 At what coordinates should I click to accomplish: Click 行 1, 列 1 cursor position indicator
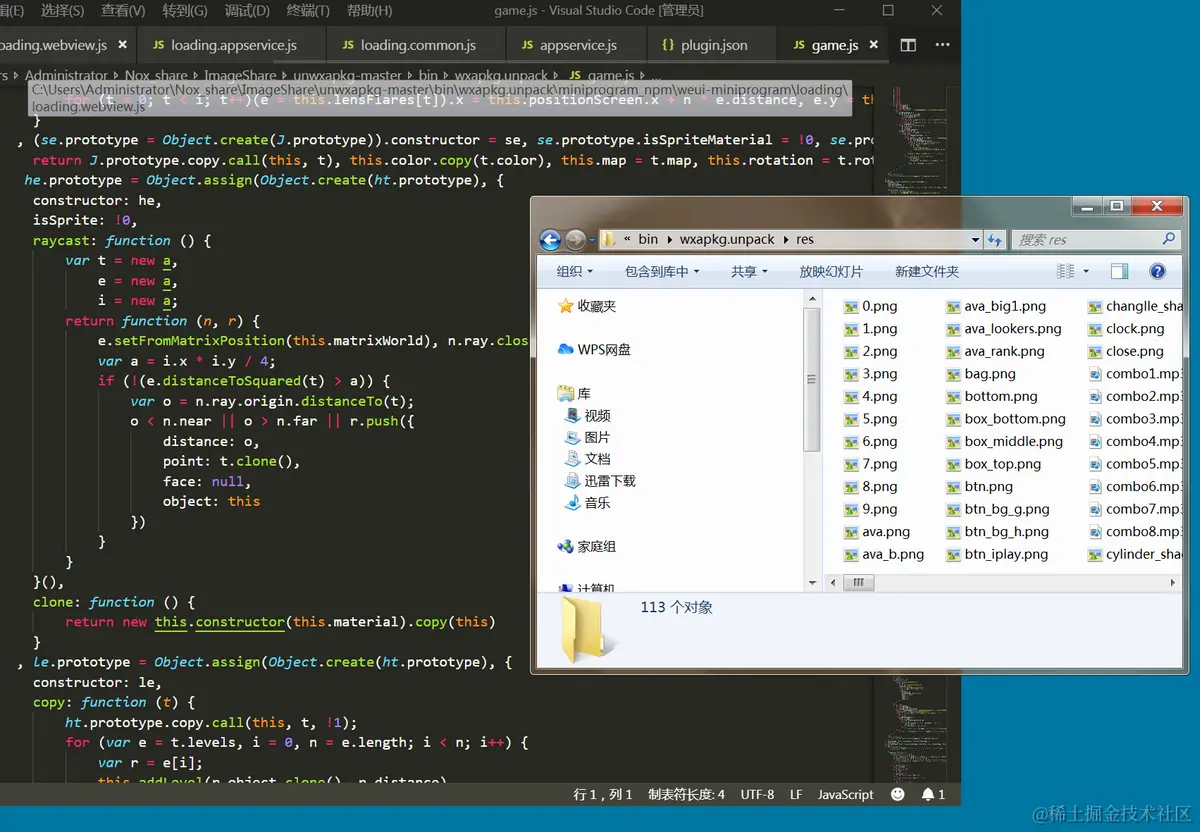pos(603,794)
